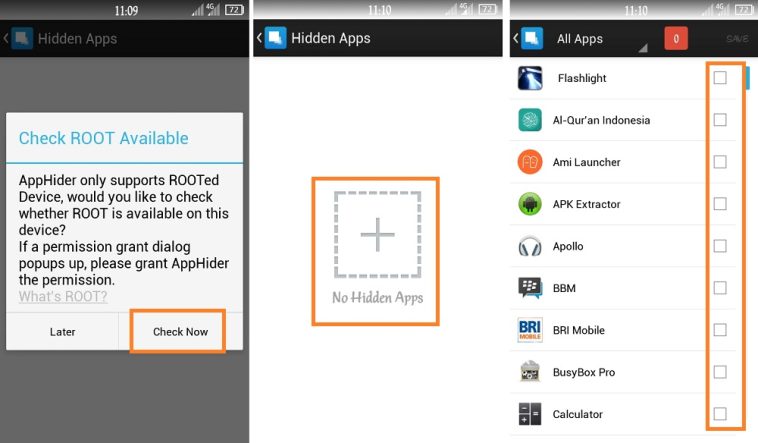Tap the Apollo headphones icon
758x443 pixels.
tap(530, 246)
